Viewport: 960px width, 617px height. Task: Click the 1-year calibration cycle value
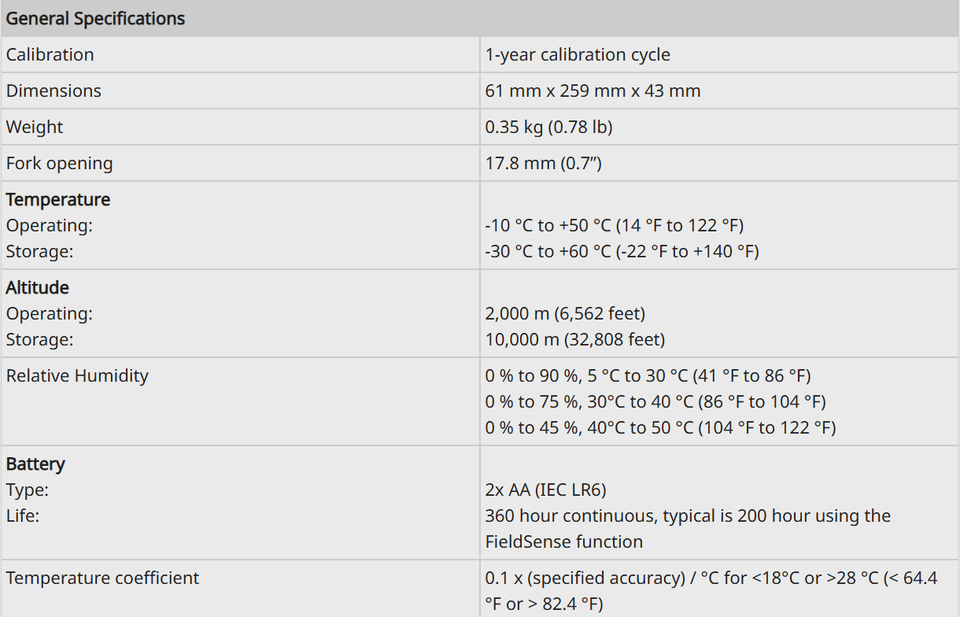point(577,54)
